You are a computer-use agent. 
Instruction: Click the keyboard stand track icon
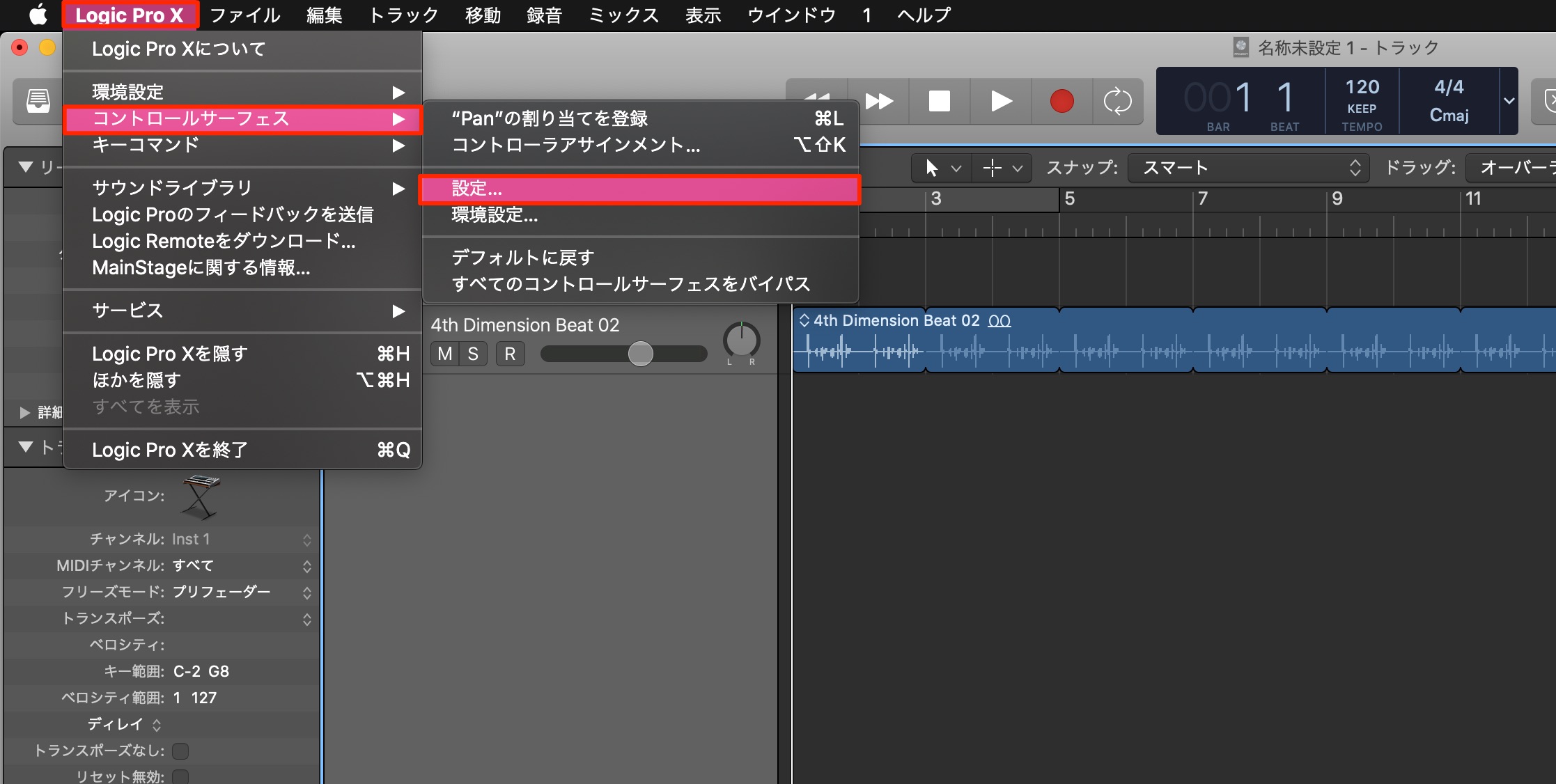201,496
